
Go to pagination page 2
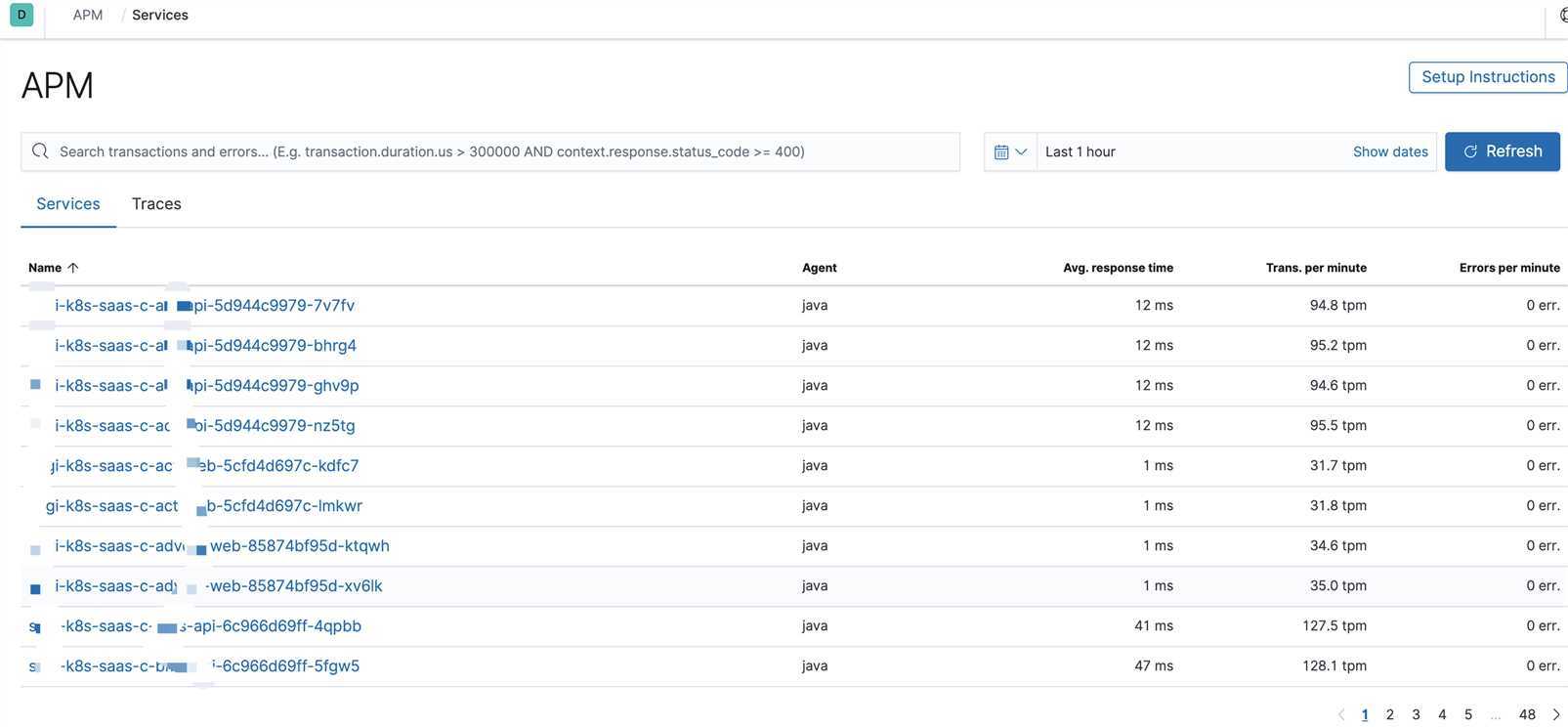pos(1390,715)
